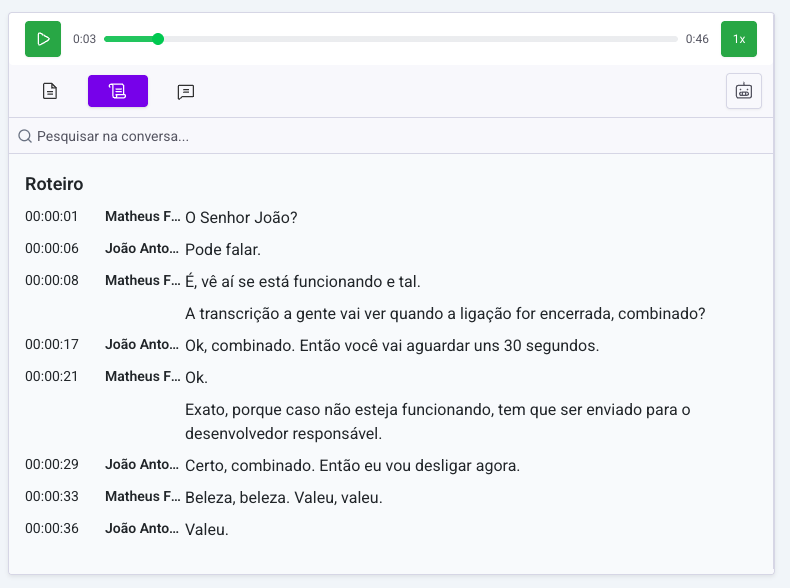The image size is (790, 588).
Task: Open the document summary tab icon
Action: coord(50,91)
